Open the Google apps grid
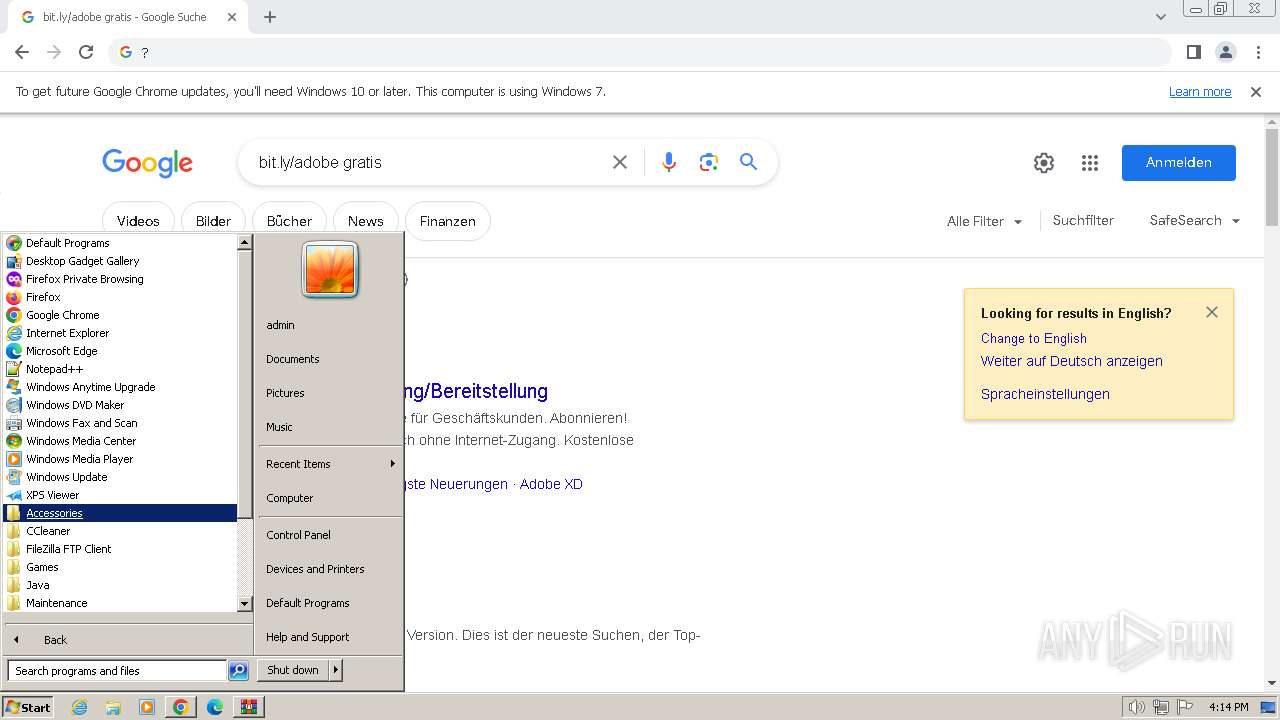 pos(1090,163)
